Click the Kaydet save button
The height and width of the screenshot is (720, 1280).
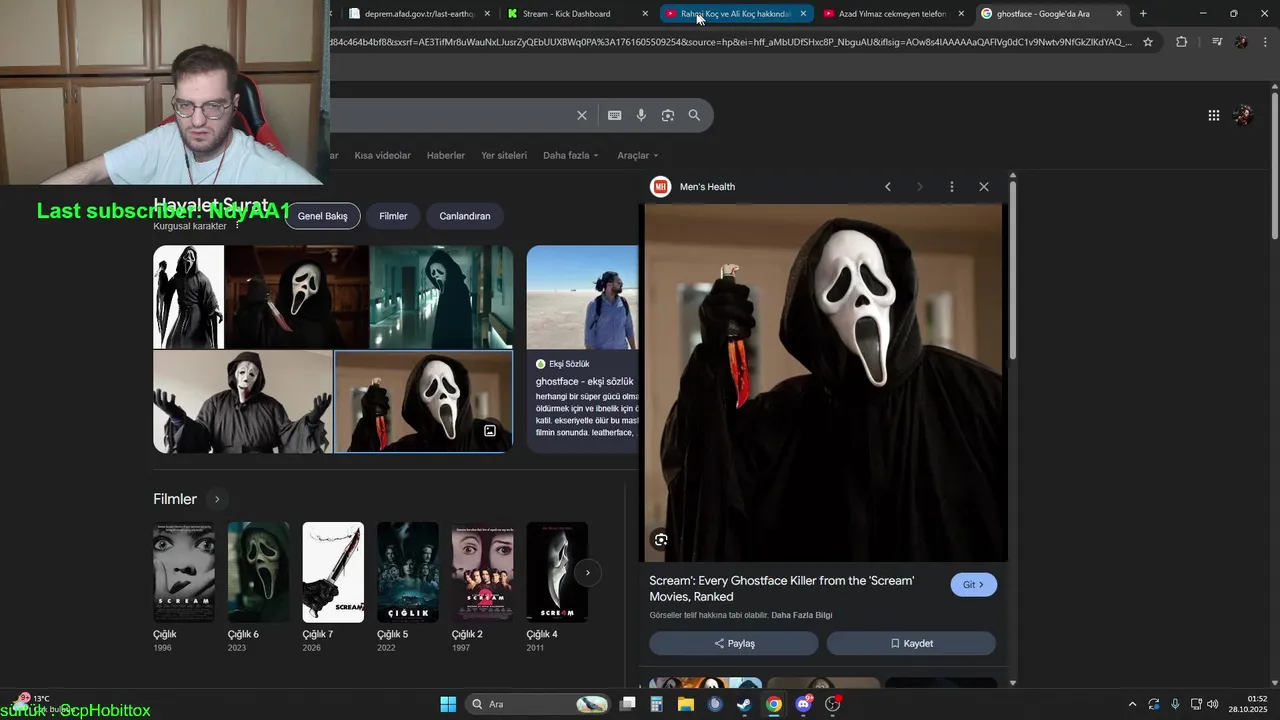point(911,644)
